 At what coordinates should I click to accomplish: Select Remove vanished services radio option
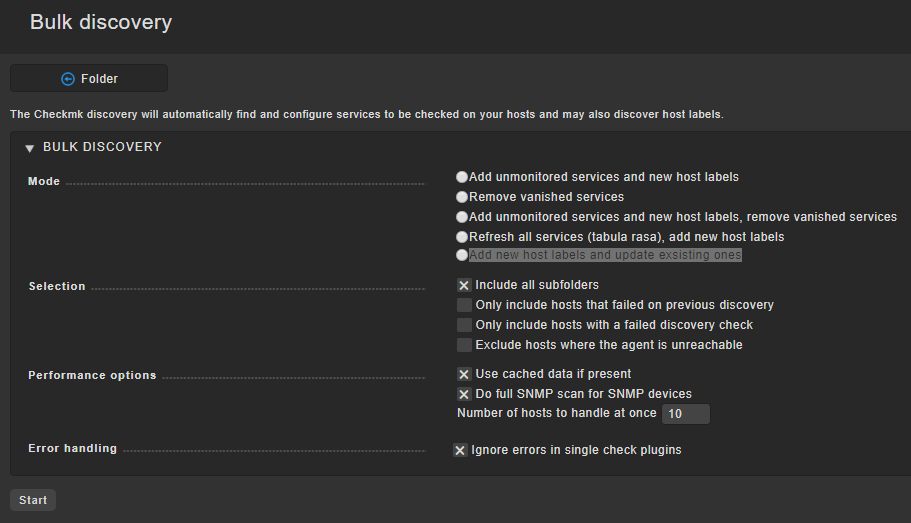(462, 197)
